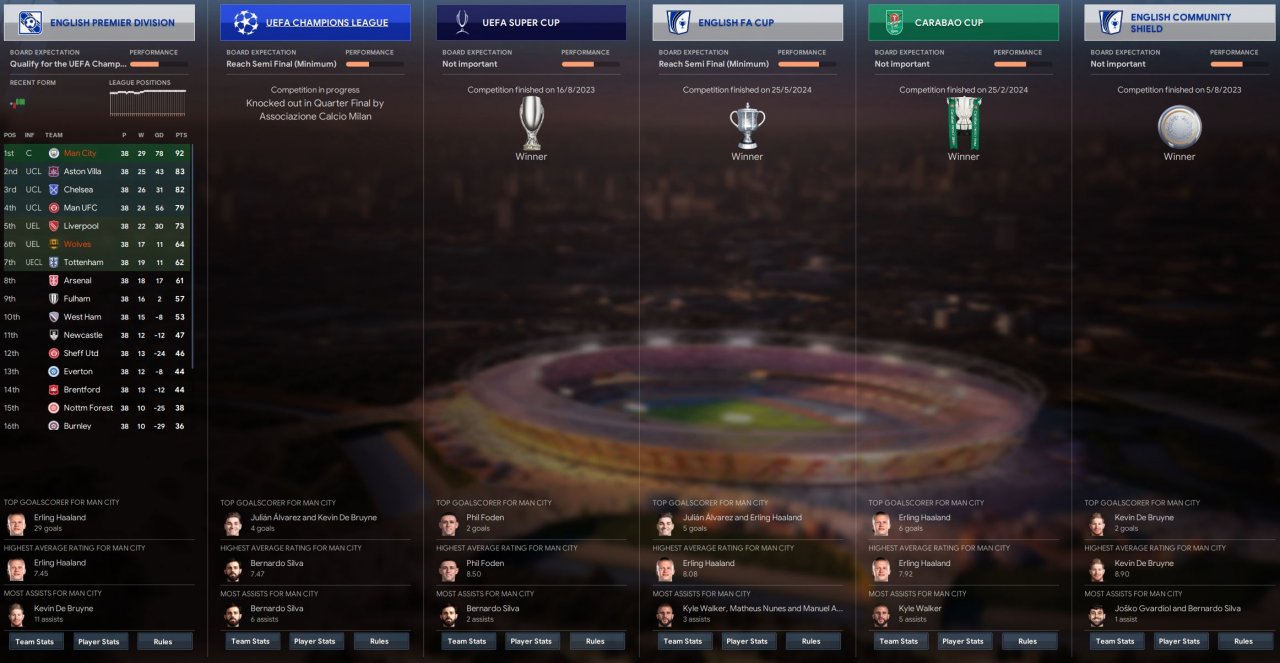Open Player Stats under Champions League panel
This screenshot has width=1280, height=663.
[315, 641]
